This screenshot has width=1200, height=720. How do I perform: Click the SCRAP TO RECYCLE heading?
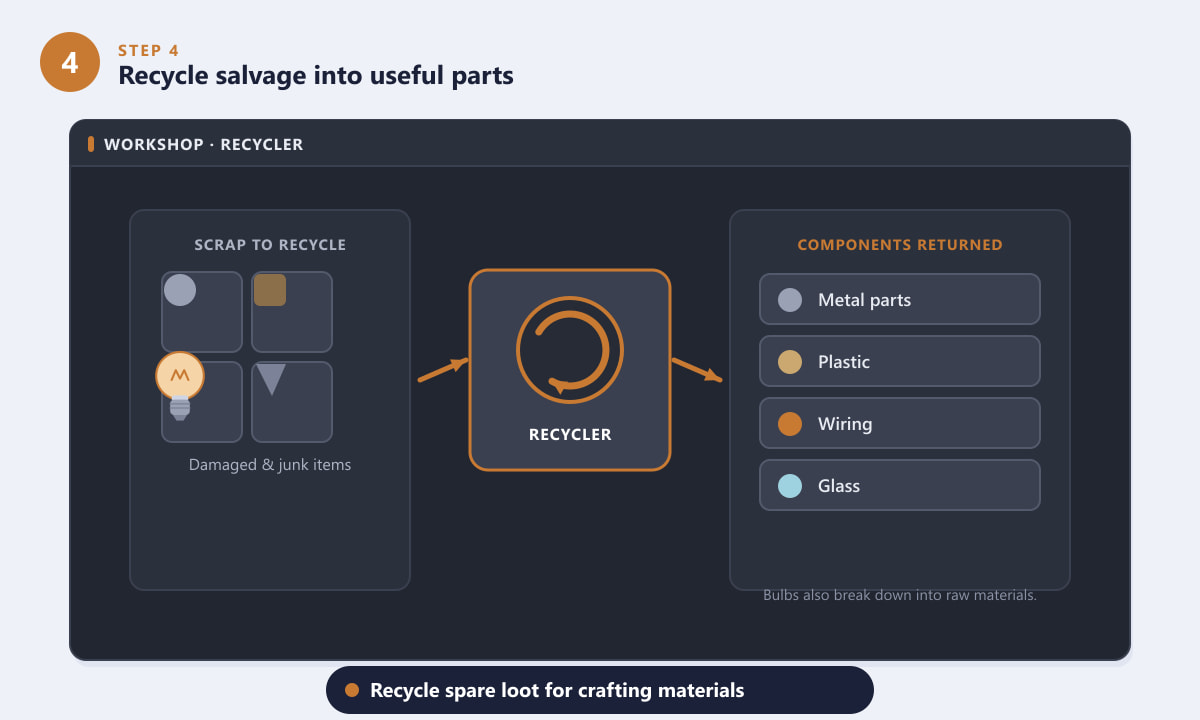(x=270, y=245)
